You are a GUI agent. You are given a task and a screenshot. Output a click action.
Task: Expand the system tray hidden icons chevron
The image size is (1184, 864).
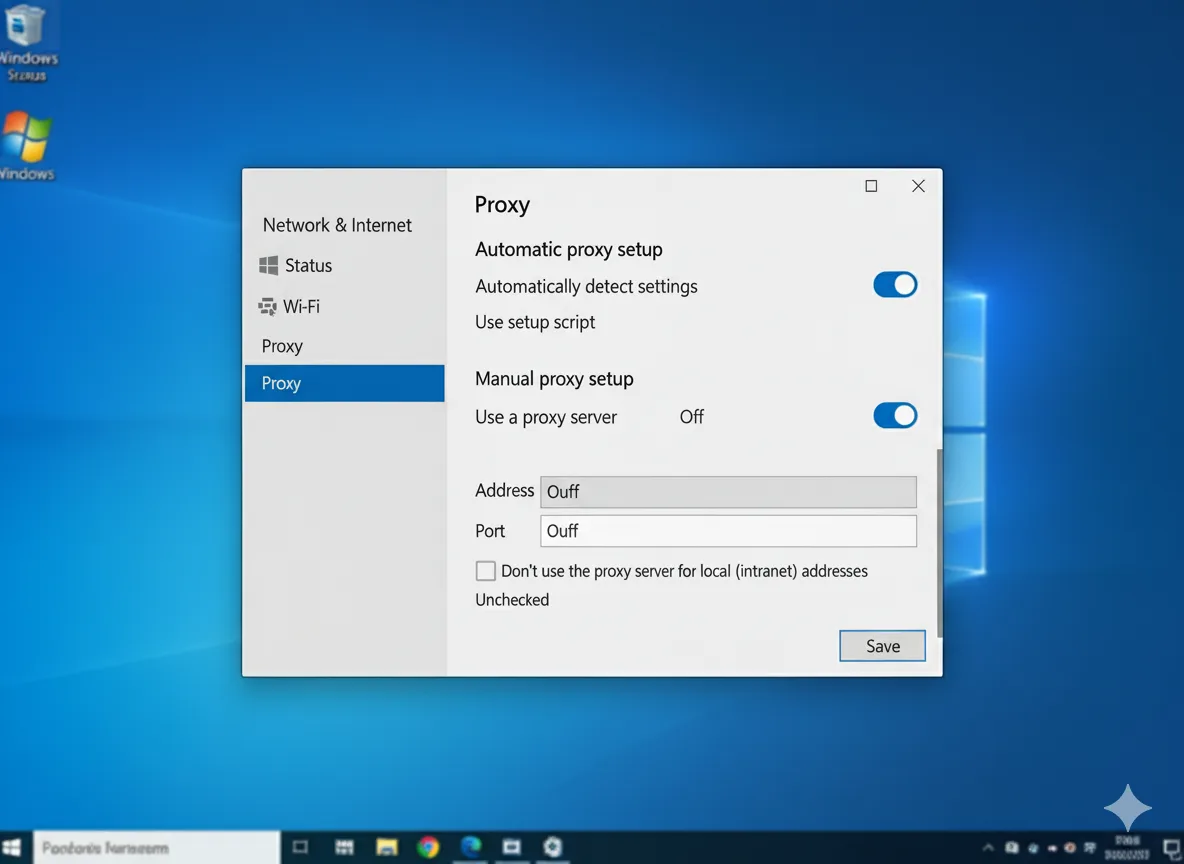point(989,848)
